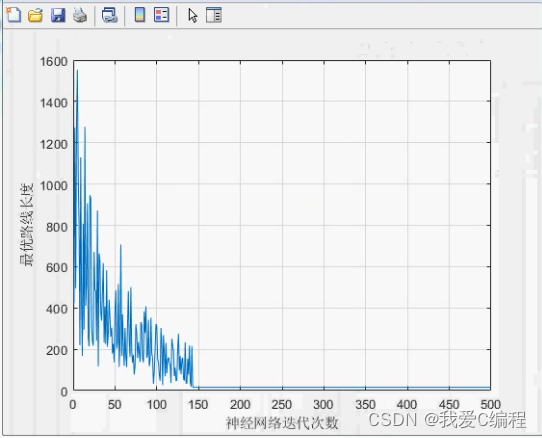Viewport: 542px width, 438px height.
Task: Open the Property Inspector panel icon
Action: (214, 15)
